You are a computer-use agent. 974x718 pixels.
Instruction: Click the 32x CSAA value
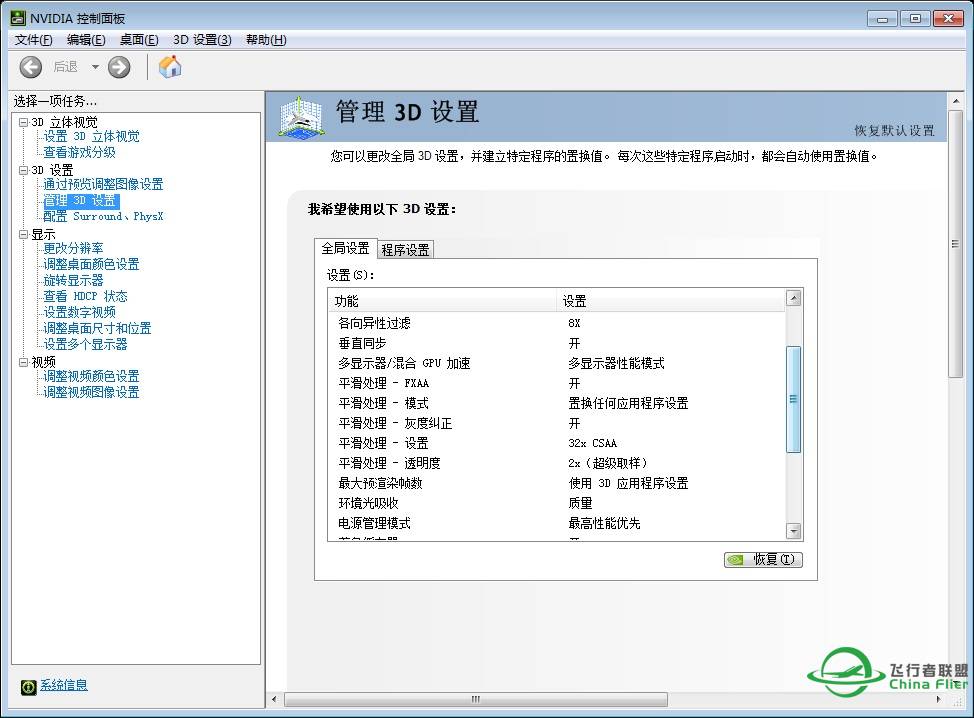[x=593, y=443]
